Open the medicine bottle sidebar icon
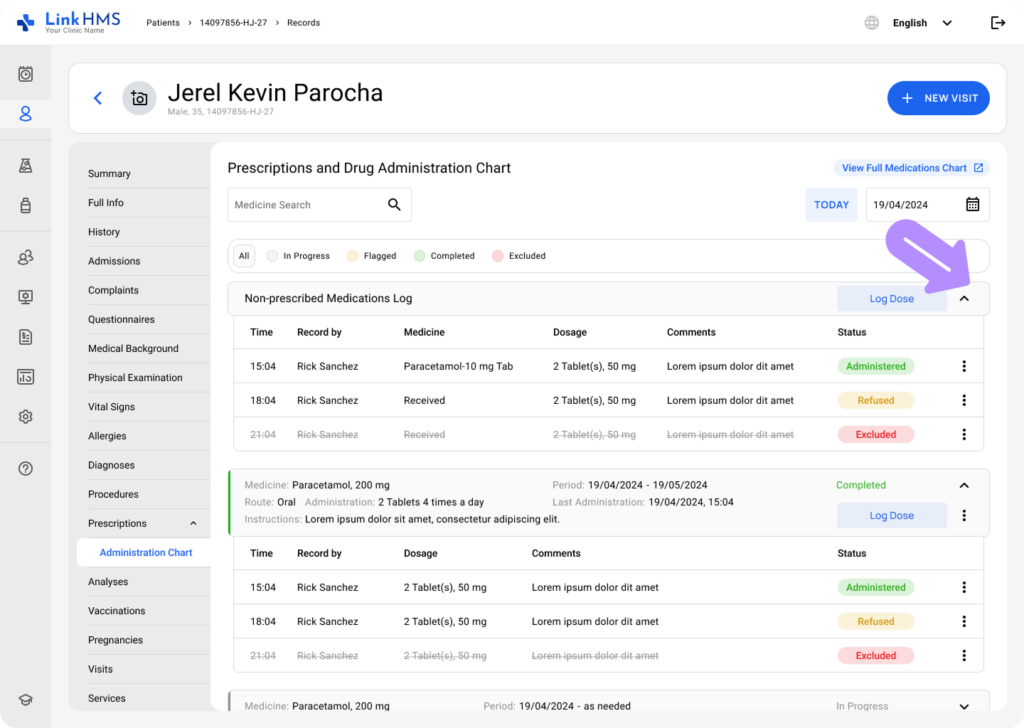The width and height of the screenshot is (1024, 728). pos(26,205)
